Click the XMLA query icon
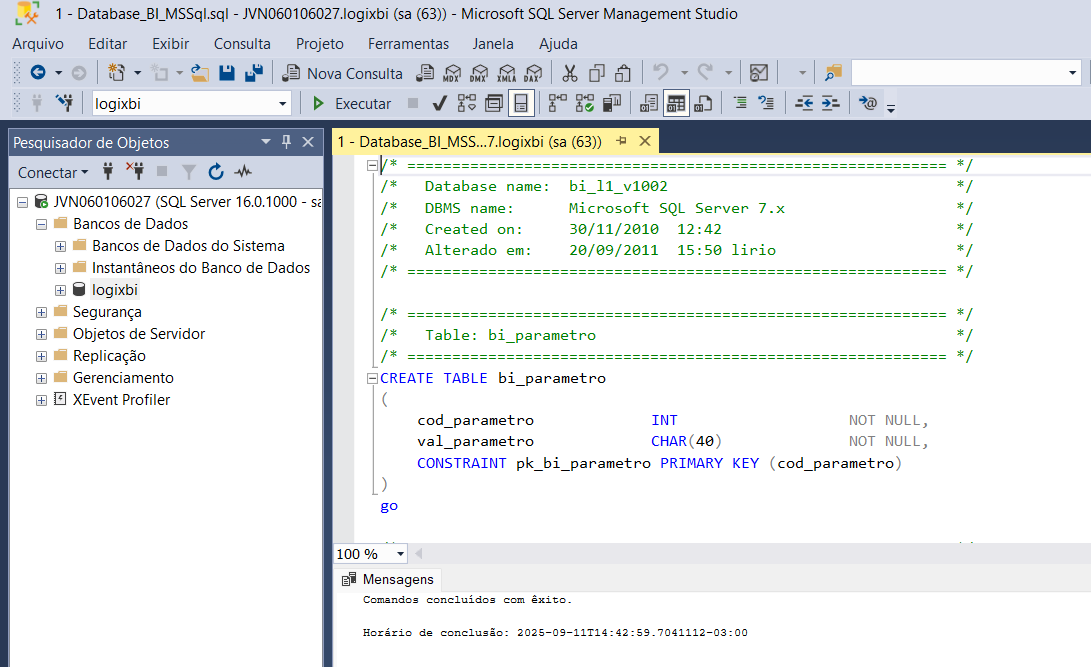Viewport: 1091px width, 667px height. pyautogui.click(x=507, y=73)
